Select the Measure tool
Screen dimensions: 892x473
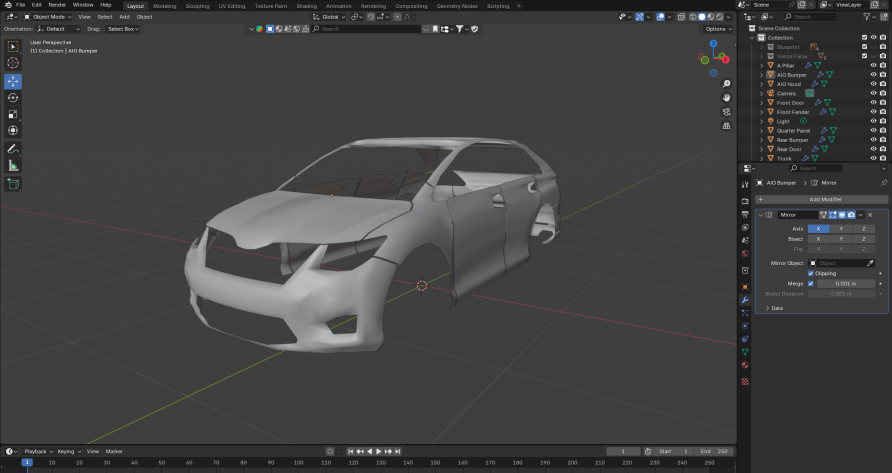(x=13, y=165)
